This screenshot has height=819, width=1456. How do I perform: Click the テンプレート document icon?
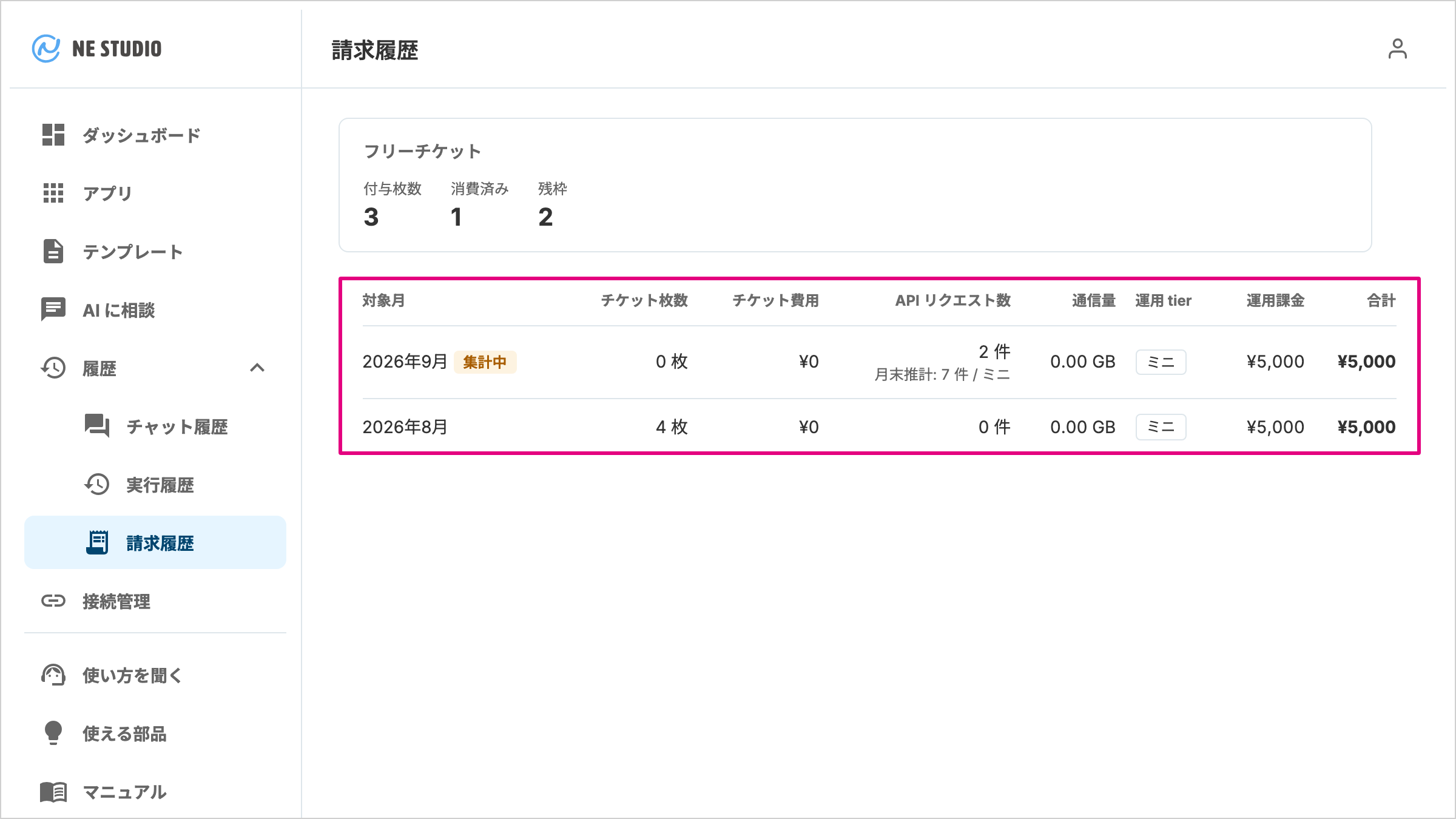click(x=53, y=251)
